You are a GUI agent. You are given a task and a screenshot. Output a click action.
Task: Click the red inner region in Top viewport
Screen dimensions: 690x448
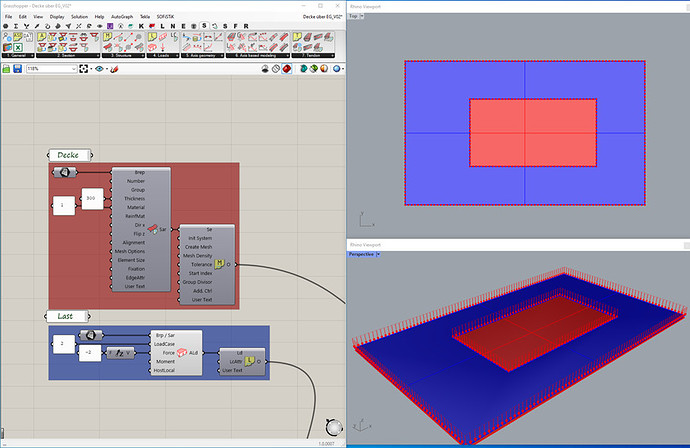click(x=533, y=132)
